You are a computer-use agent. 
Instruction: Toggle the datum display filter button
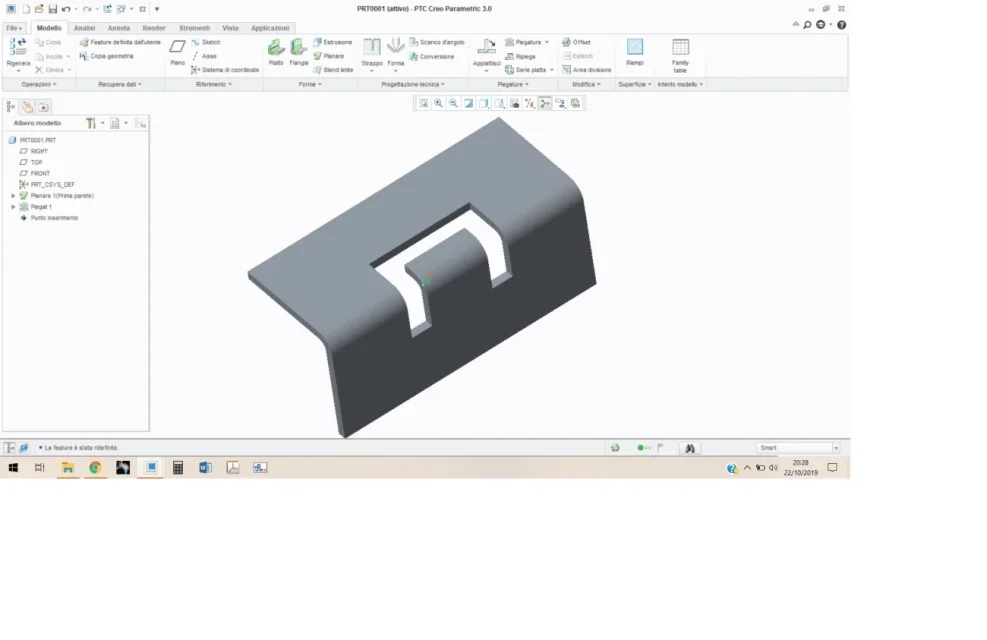click(x=529, y=103)
